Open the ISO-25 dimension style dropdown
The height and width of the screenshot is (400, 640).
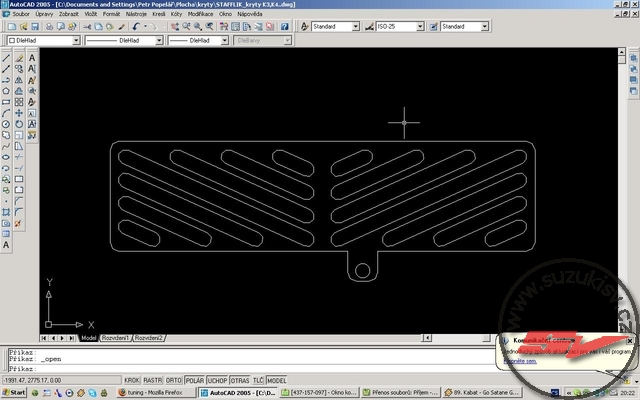pos(420,27)
